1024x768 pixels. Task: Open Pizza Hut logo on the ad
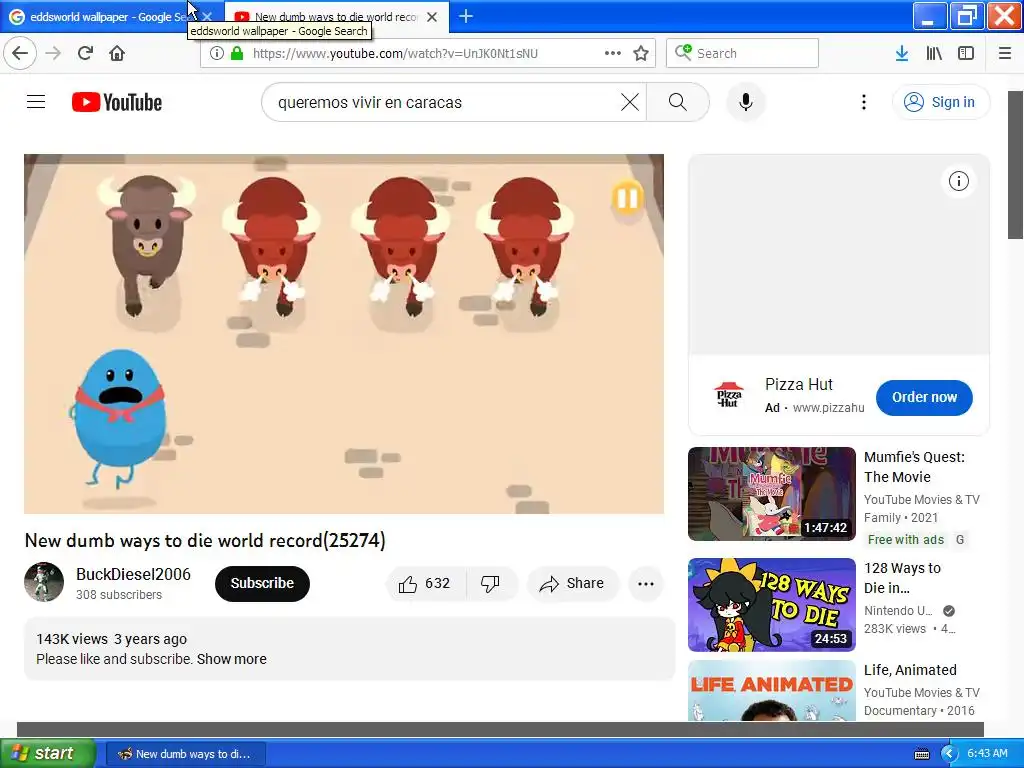point(728,394)
